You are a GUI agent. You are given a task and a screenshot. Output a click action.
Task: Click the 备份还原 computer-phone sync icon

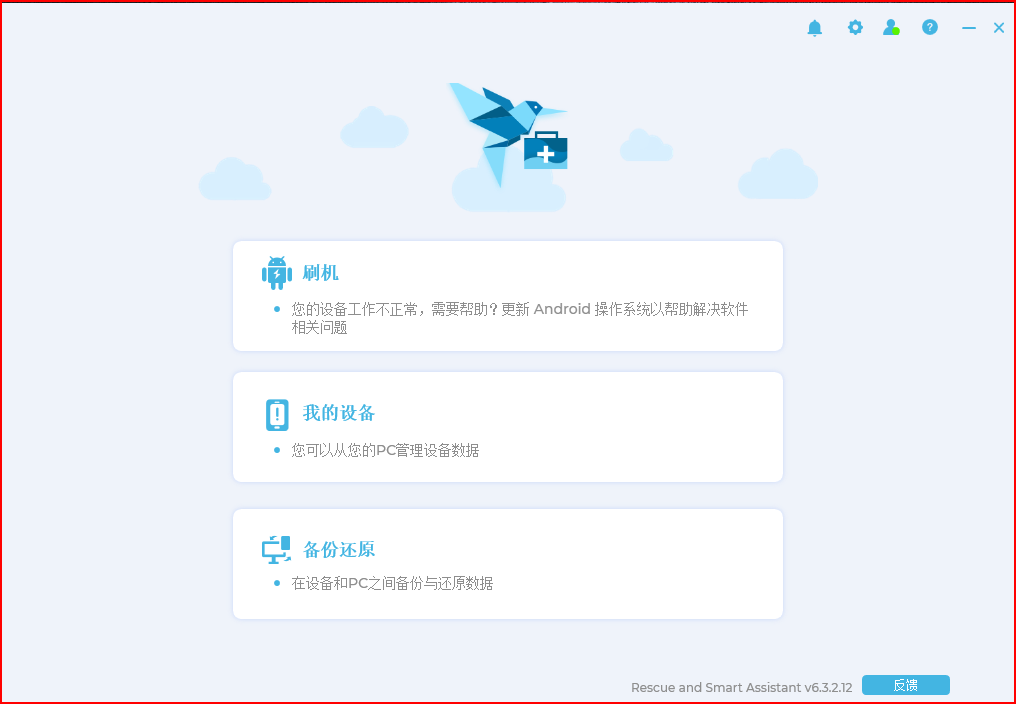(277, 550)
